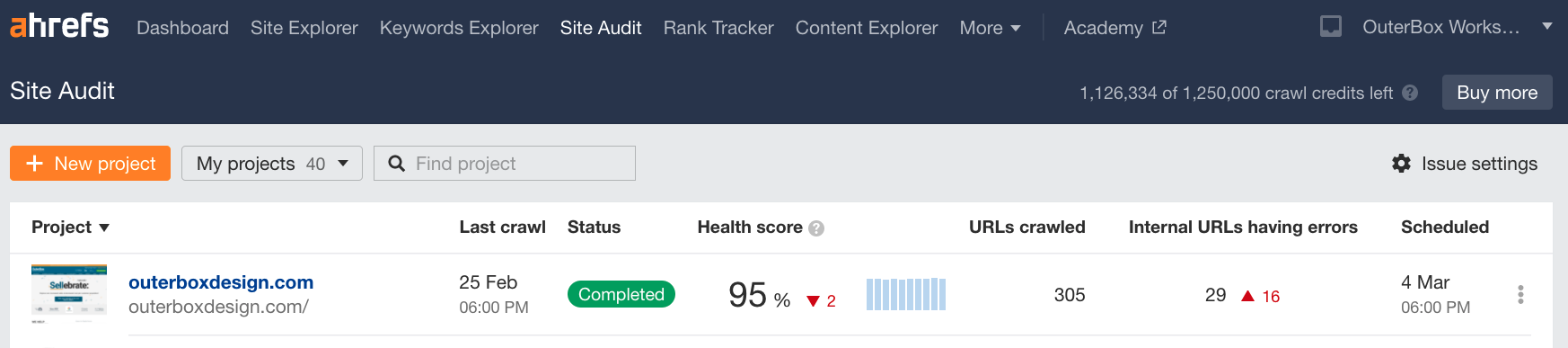Open the notifications inbox icon
Viewport: 1568px width, 348px height.
click(x=1331, y=27)
